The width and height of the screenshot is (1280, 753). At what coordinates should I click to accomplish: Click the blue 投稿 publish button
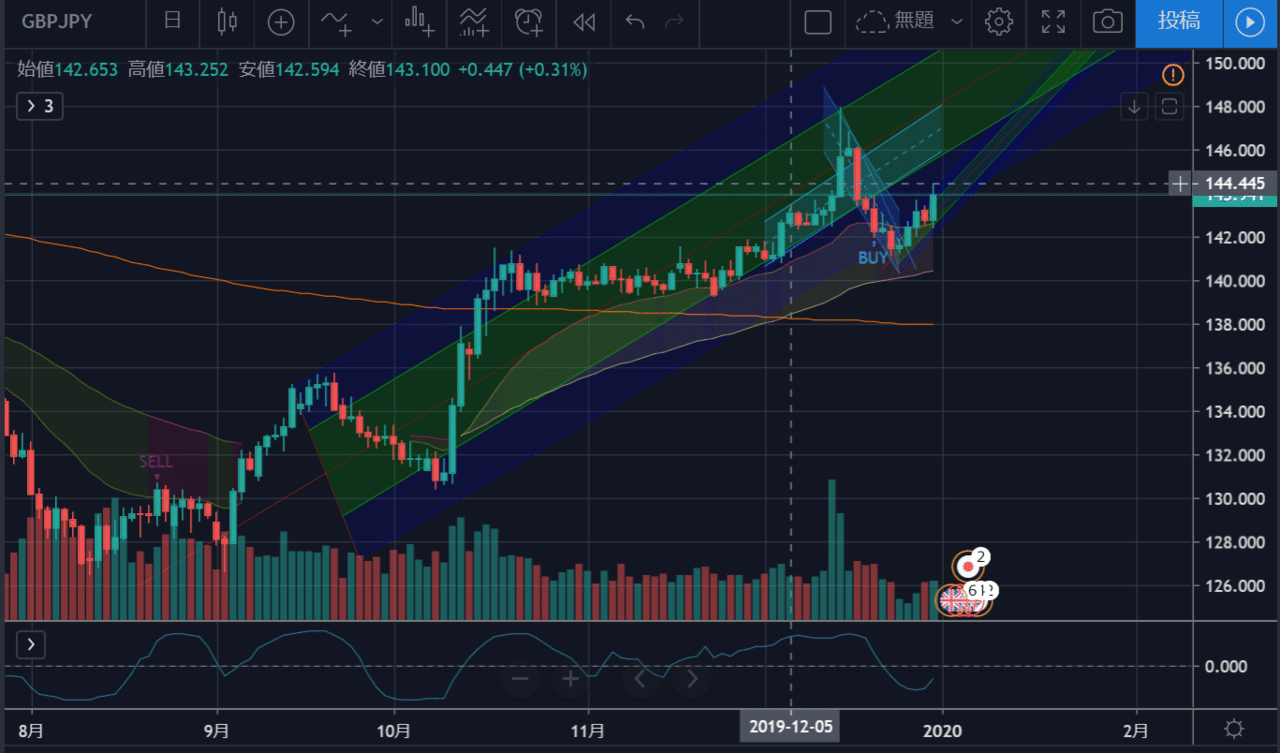coord(1180,21)
